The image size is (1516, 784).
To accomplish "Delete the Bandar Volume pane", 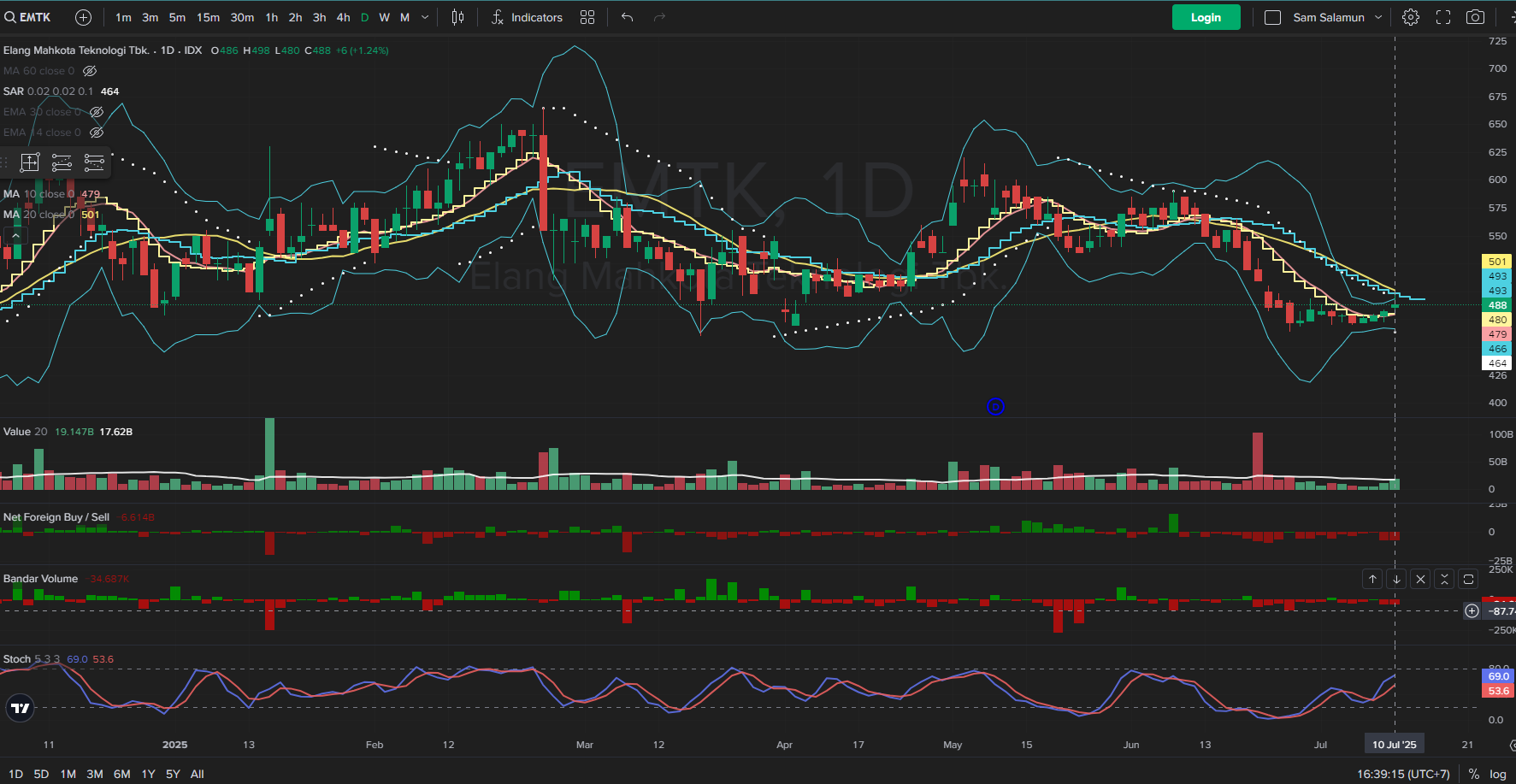I will coord(1420,579).
